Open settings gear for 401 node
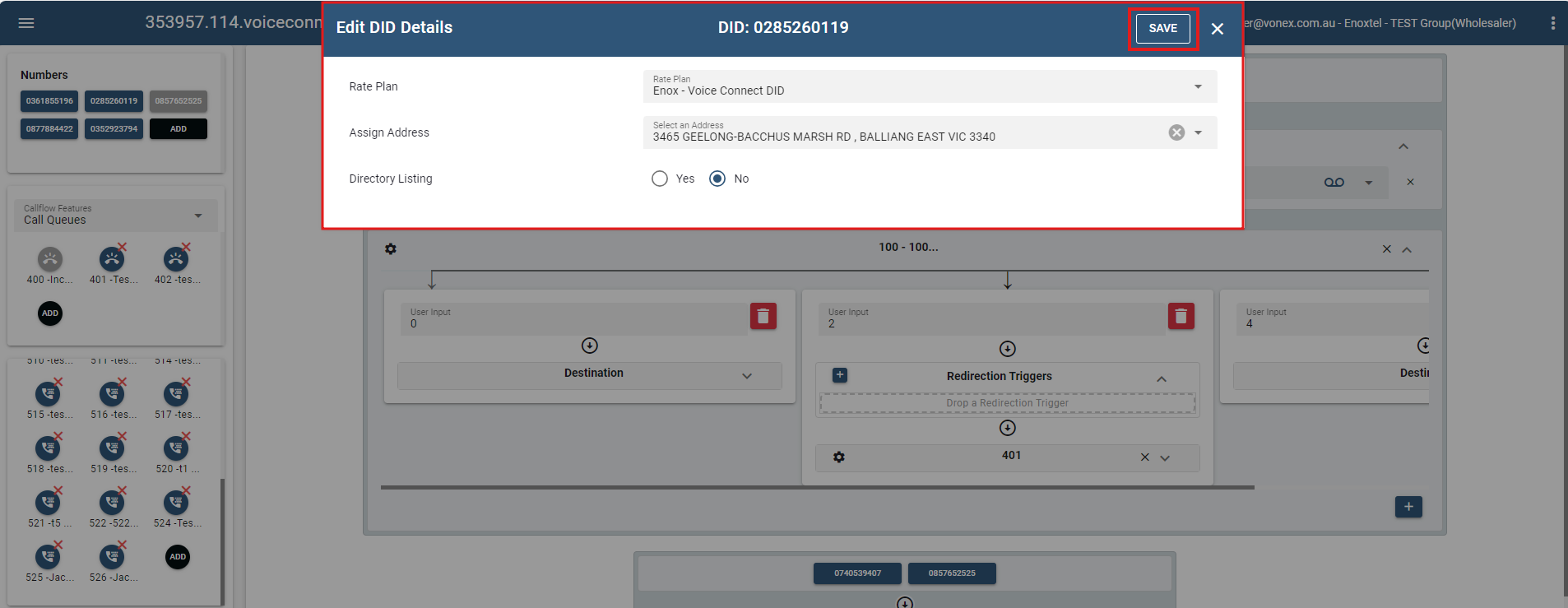This screenshot has width=1568, height=608. click(838, 457)
